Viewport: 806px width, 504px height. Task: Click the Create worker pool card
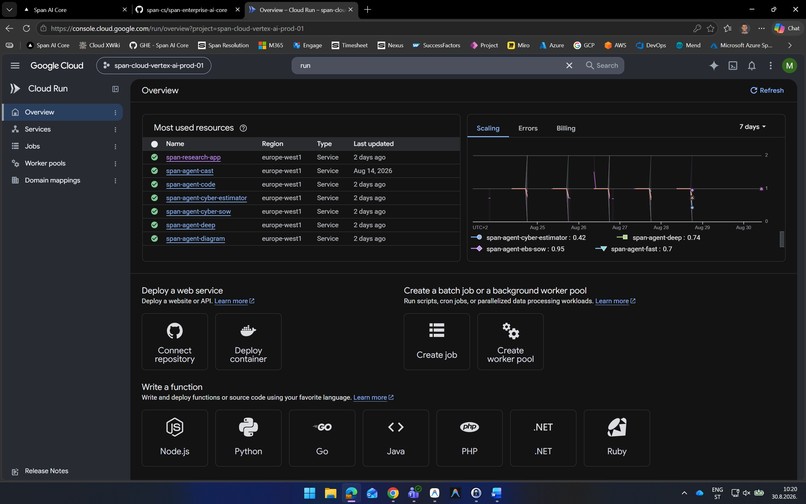(x=510, y=341)
